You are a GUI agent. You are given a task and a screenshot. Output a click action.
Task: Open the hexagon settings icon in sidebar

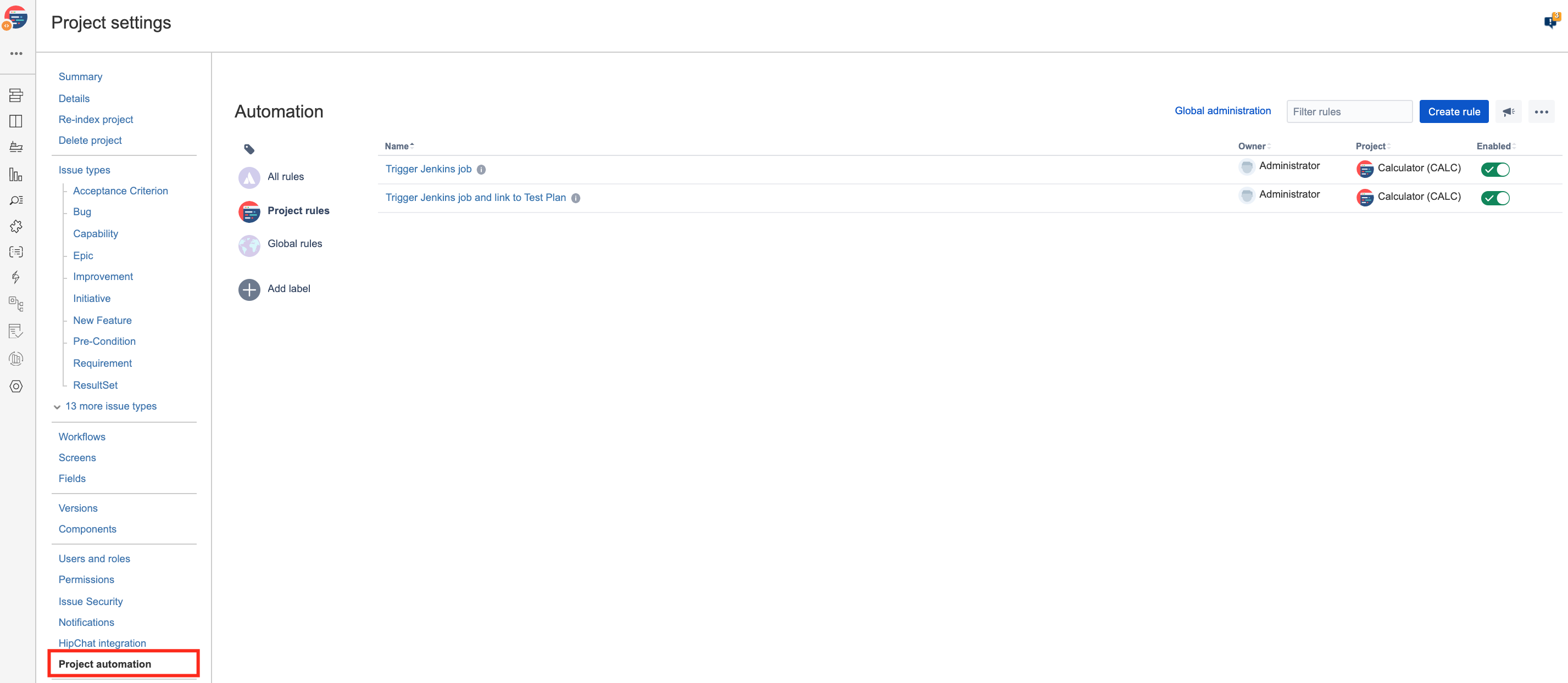coord(16,386)
